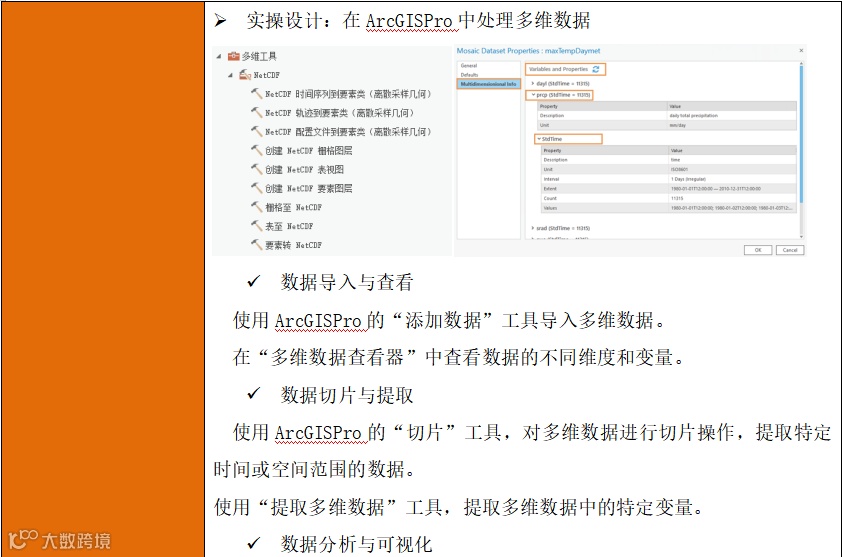Click the properties dialog vertical scrollbar
This screenshot has height=557, width=843.
(x=801, y=133)
